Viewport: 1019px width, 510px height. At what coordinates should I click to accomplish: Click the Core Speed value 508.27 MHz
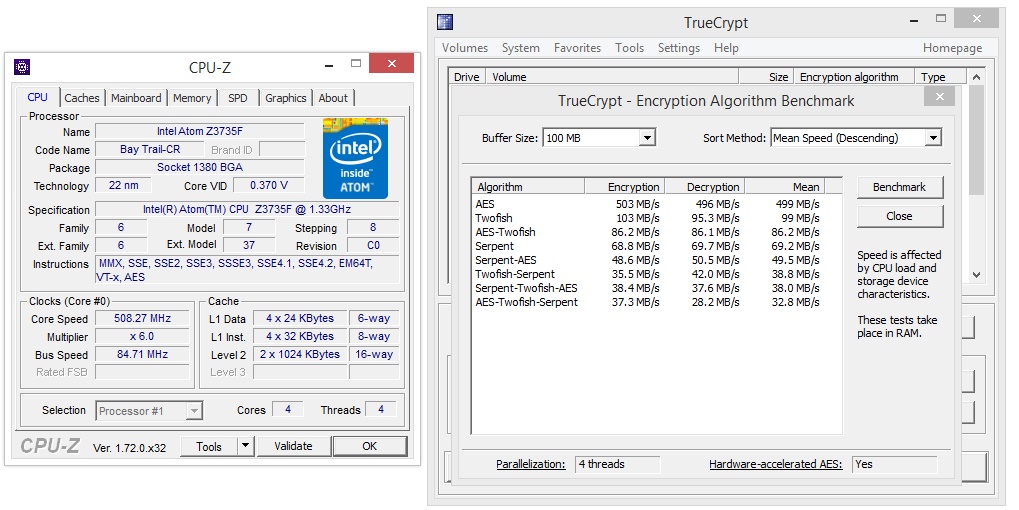[x=142, y=318]
